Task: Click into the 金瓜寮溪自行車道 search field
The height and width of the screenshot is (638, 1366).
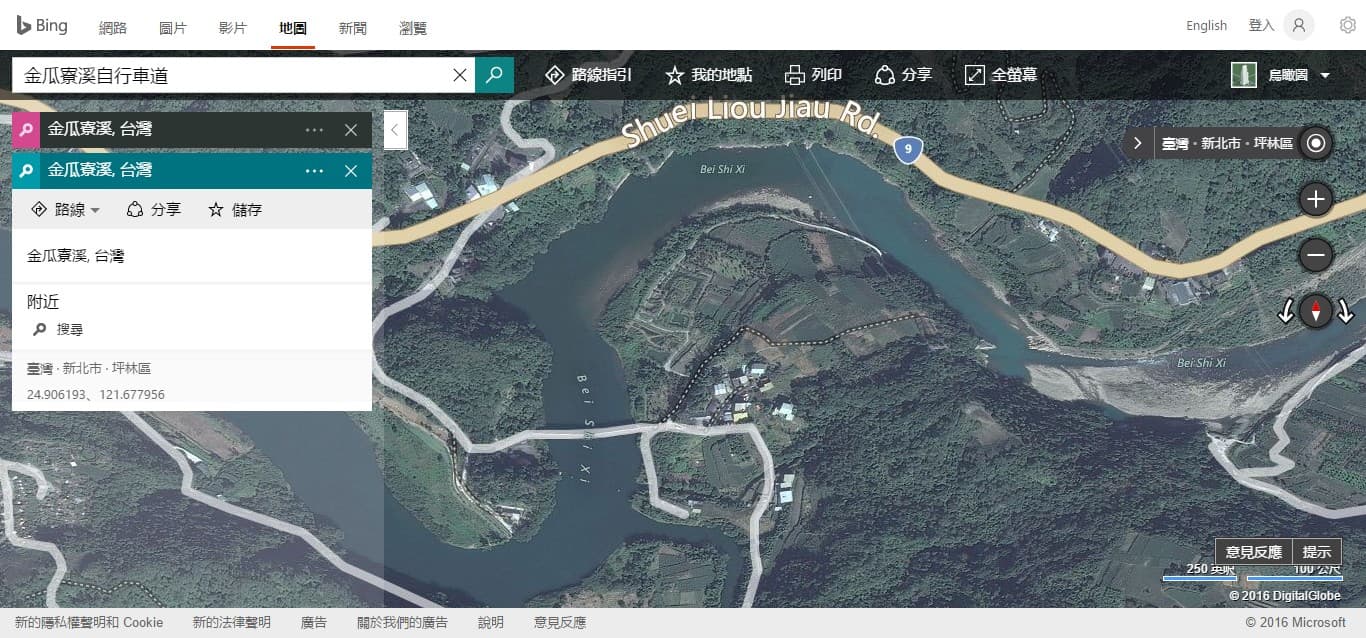Action: 230,75
